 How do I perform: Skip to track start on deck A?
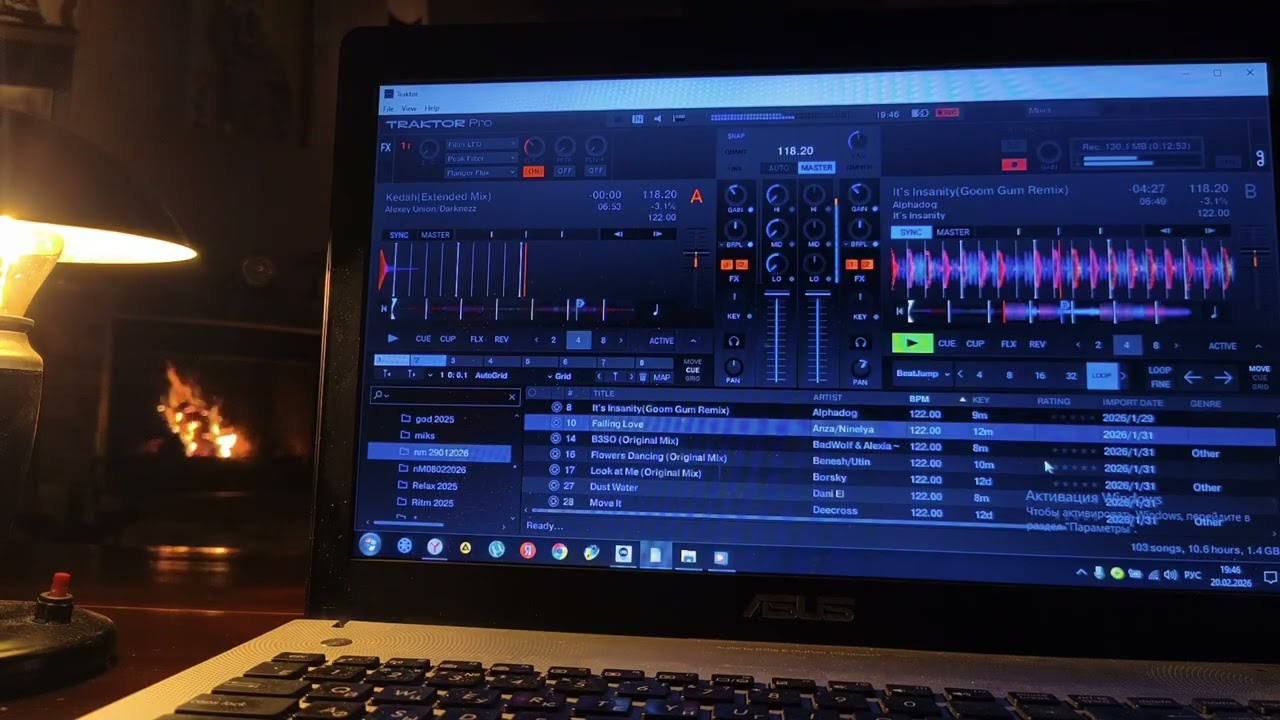coord(384,309)
